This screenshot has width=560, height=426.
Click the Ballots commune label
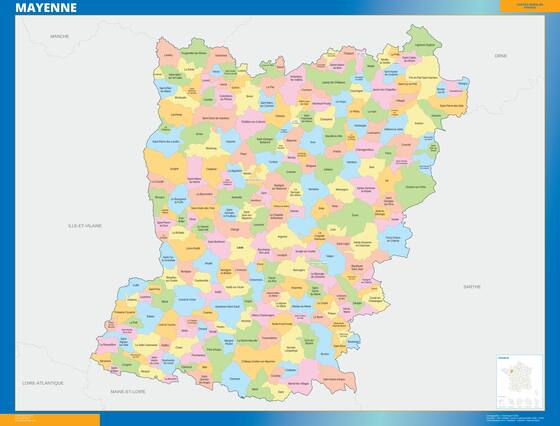coord(150,316)
